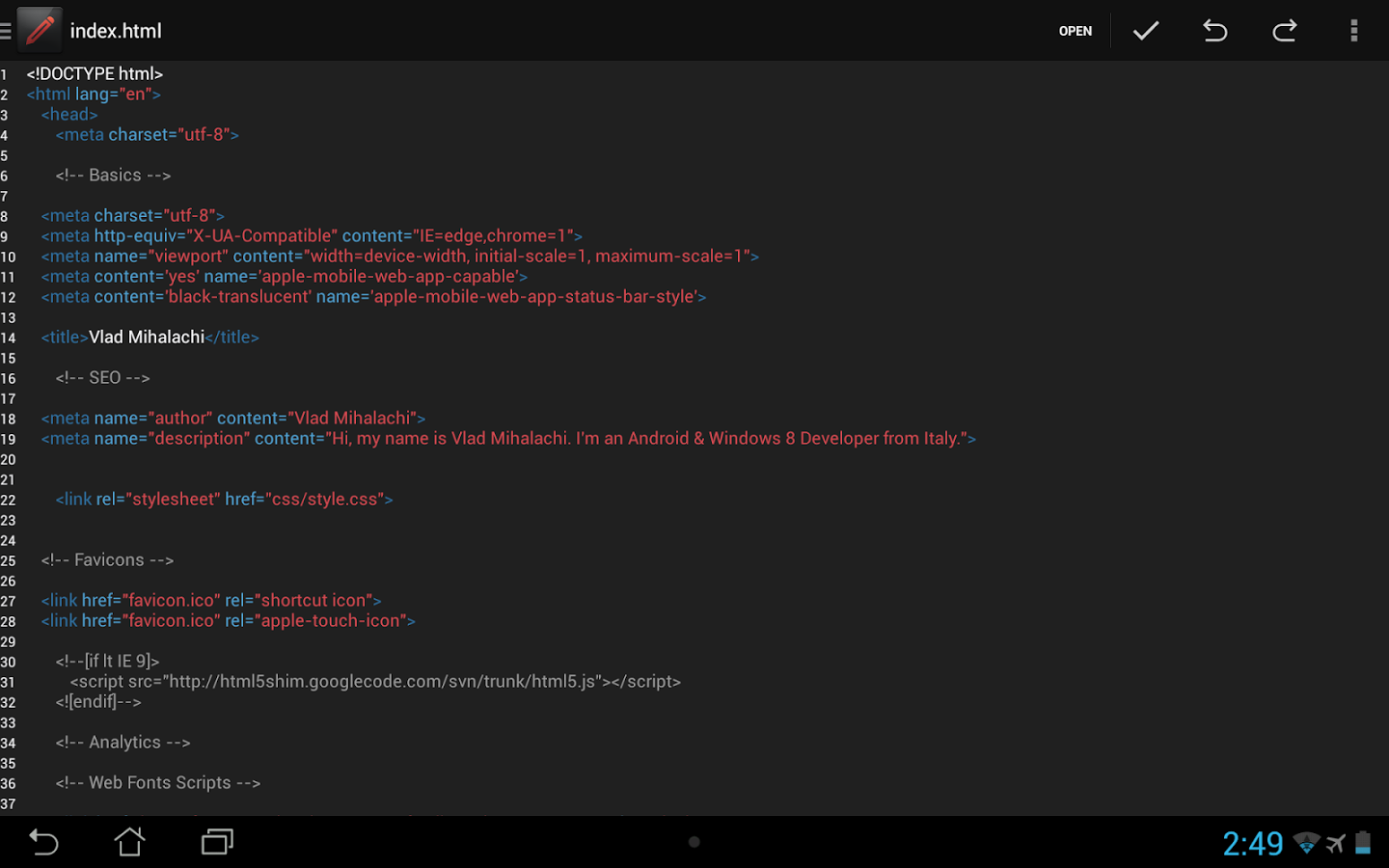The width and height of the screenshot is (1389, 868).
Task: Click the <![endif]--> line
Action: coord(98,701)
